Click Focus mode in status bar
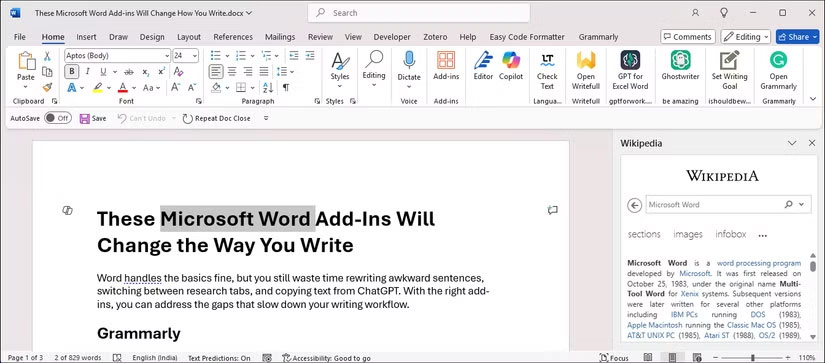Screen dimensions: 825x363 pos(613,358)
